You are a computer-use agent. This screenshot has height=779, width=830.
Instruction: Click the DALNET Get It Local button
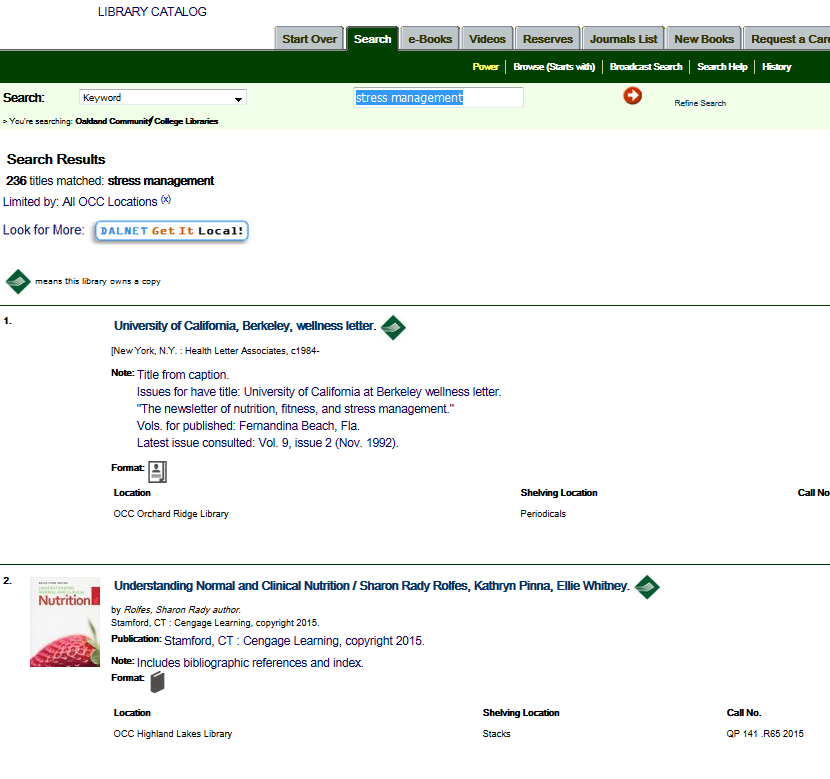(x=170, y=230)
